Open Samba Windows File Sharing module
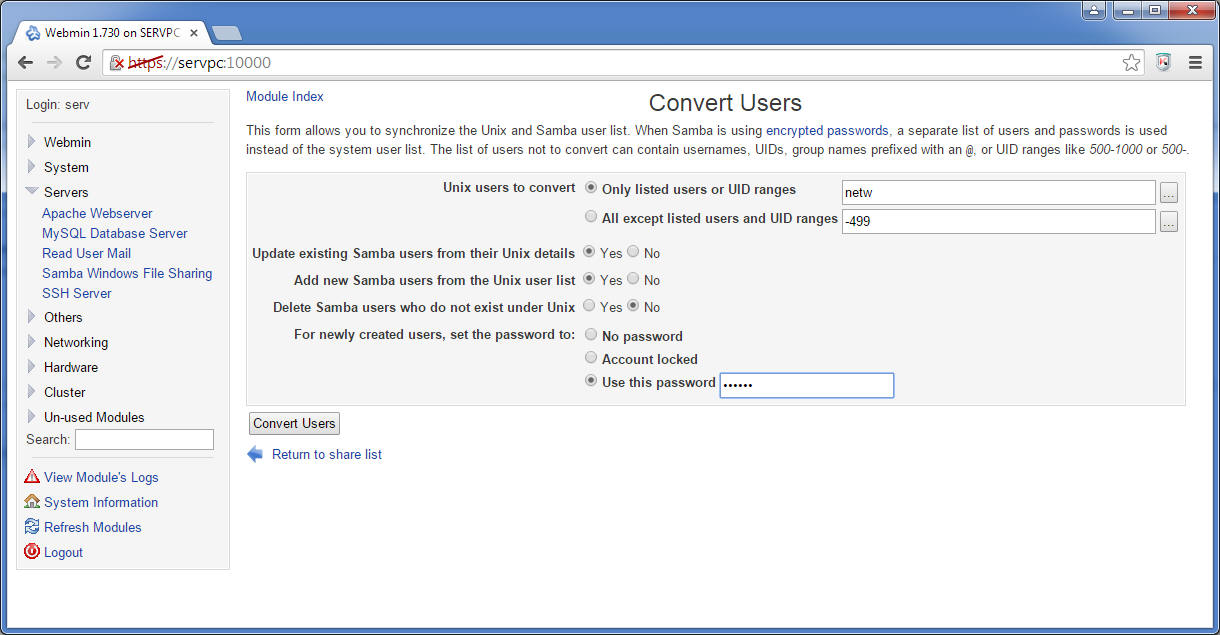Viewport: 1220px width, 635px height. pos(127,273)
